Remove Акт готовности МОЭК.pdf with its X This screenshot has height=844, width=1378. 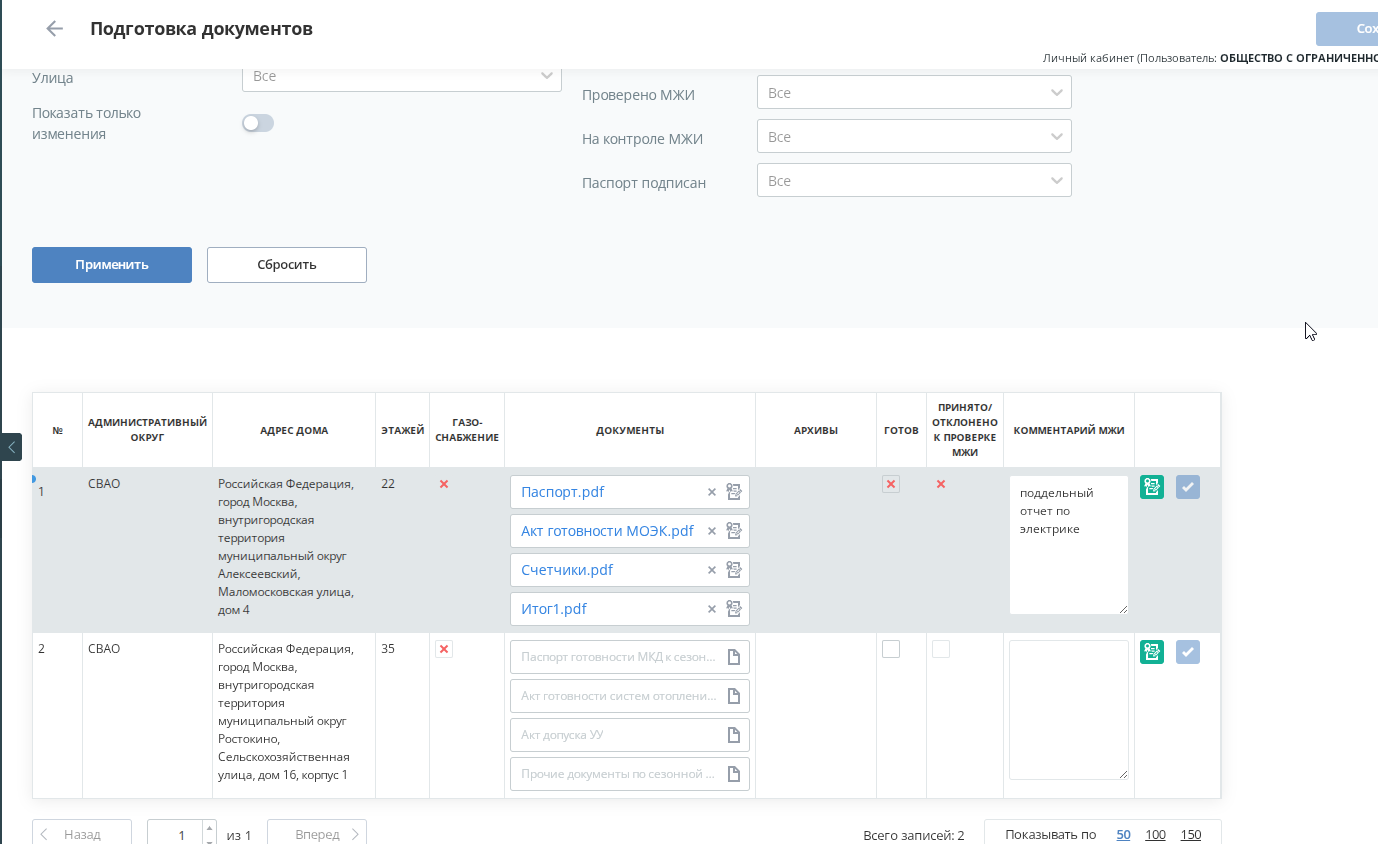(x=712, y=531)
